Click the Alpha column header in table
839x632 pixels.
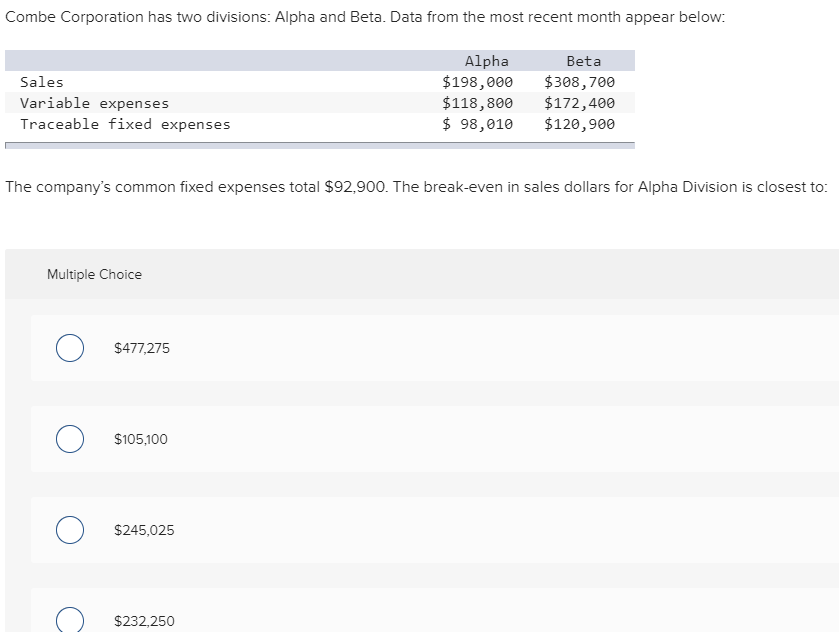tap(483, 61)
